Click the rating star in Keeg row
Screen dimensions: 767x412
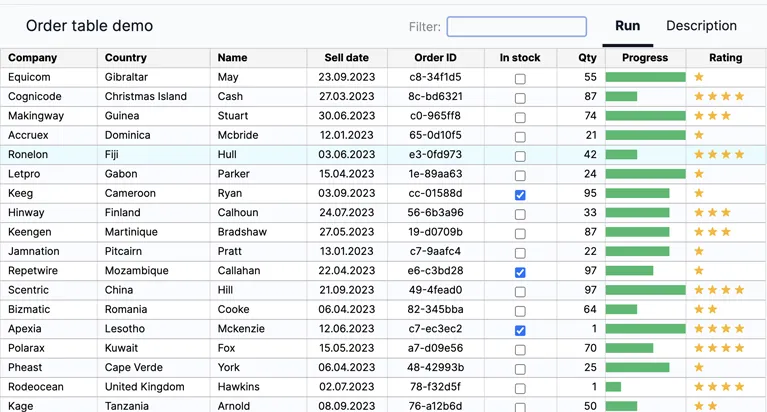[x=699, y=193]
